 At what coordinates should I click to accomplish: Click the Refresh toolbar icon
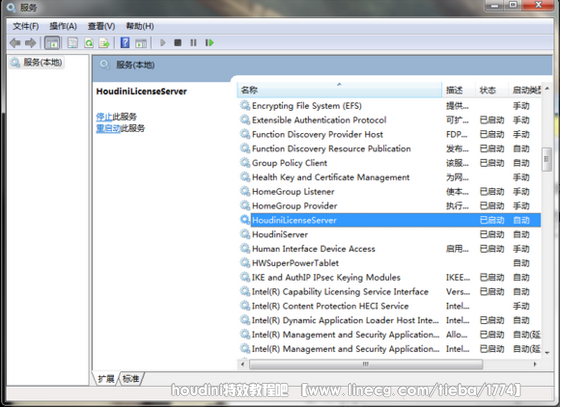click(x=89, y=43)
